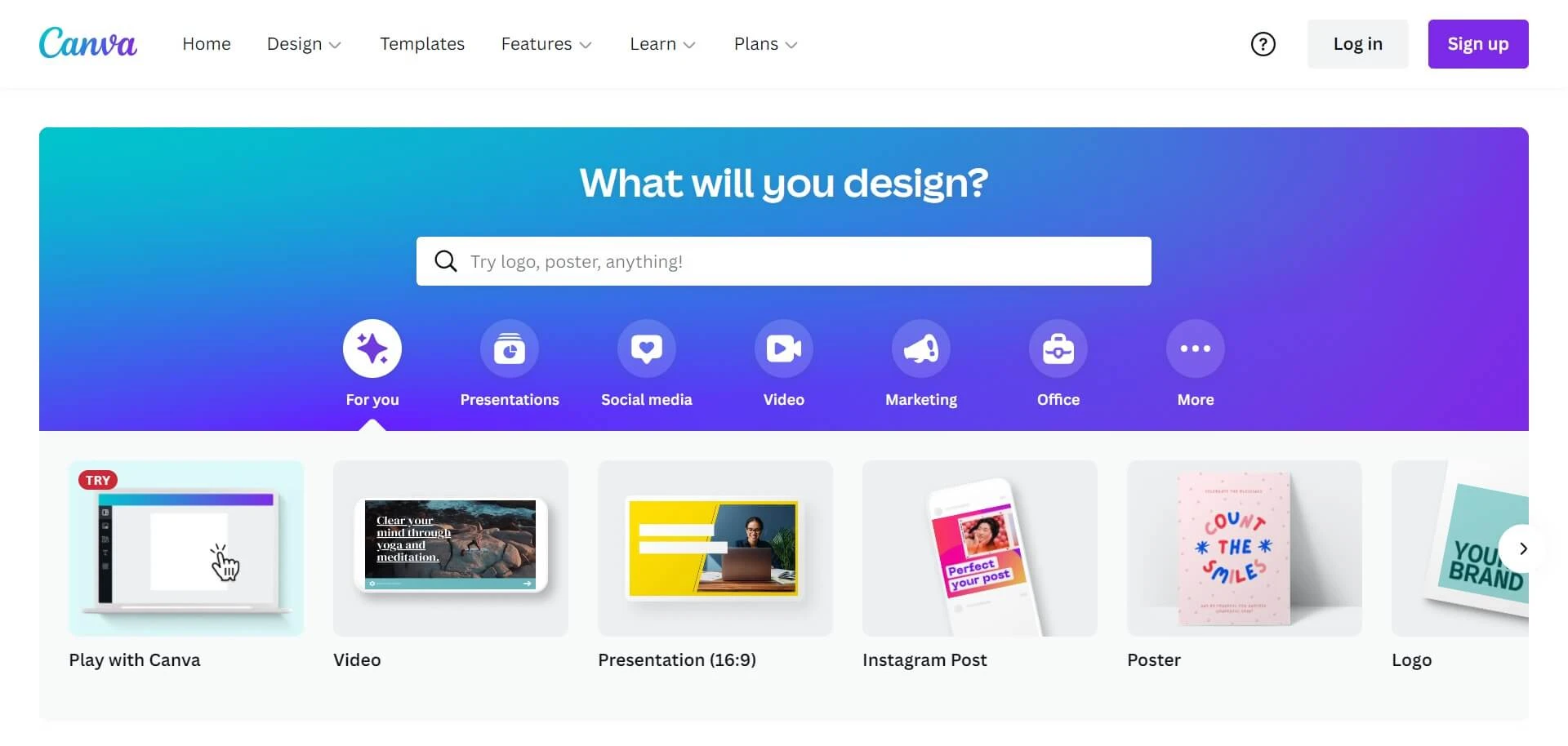Show More categories via three-dots icon
The height and width of the screenshot is (746, 1568).
click(x=1196, y=349)
